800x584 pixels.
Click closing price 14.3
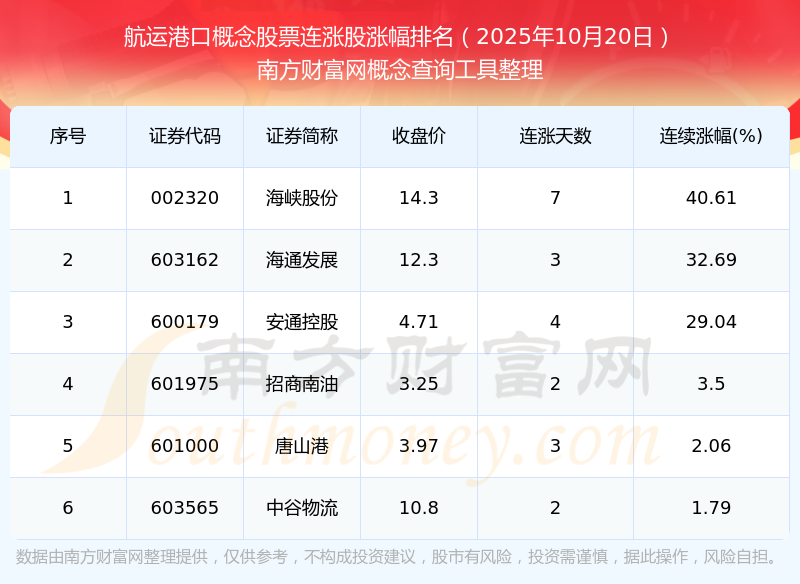419,198
